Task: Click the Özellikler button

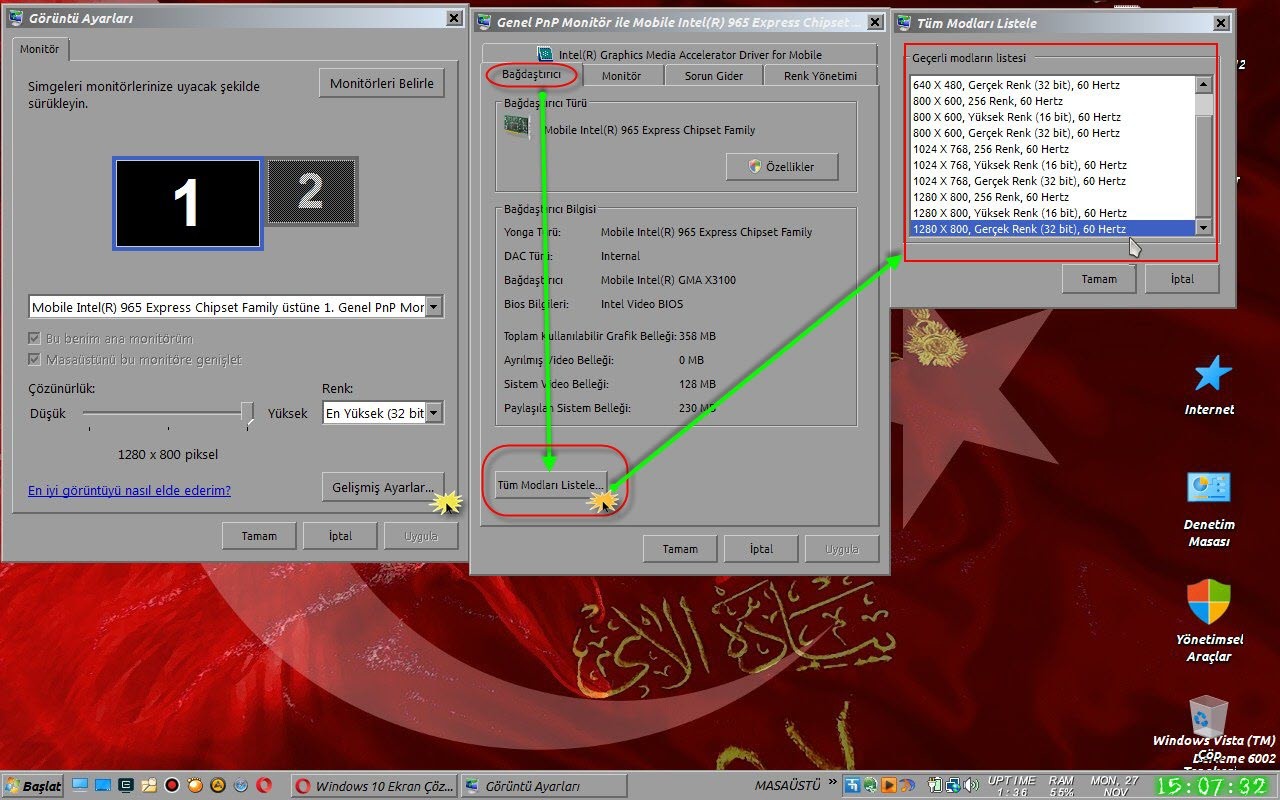Action: pos(782,166)
